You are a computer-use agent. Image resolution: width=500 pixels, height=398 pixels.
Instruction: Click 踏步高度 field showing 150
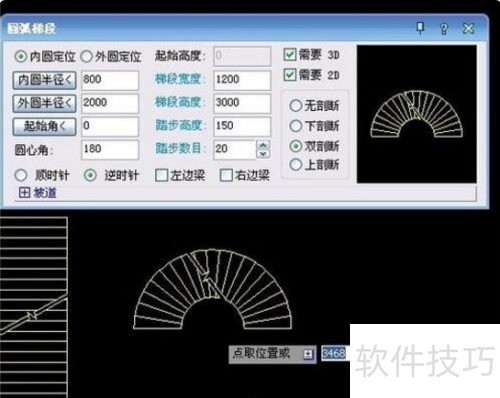[242, 126]
